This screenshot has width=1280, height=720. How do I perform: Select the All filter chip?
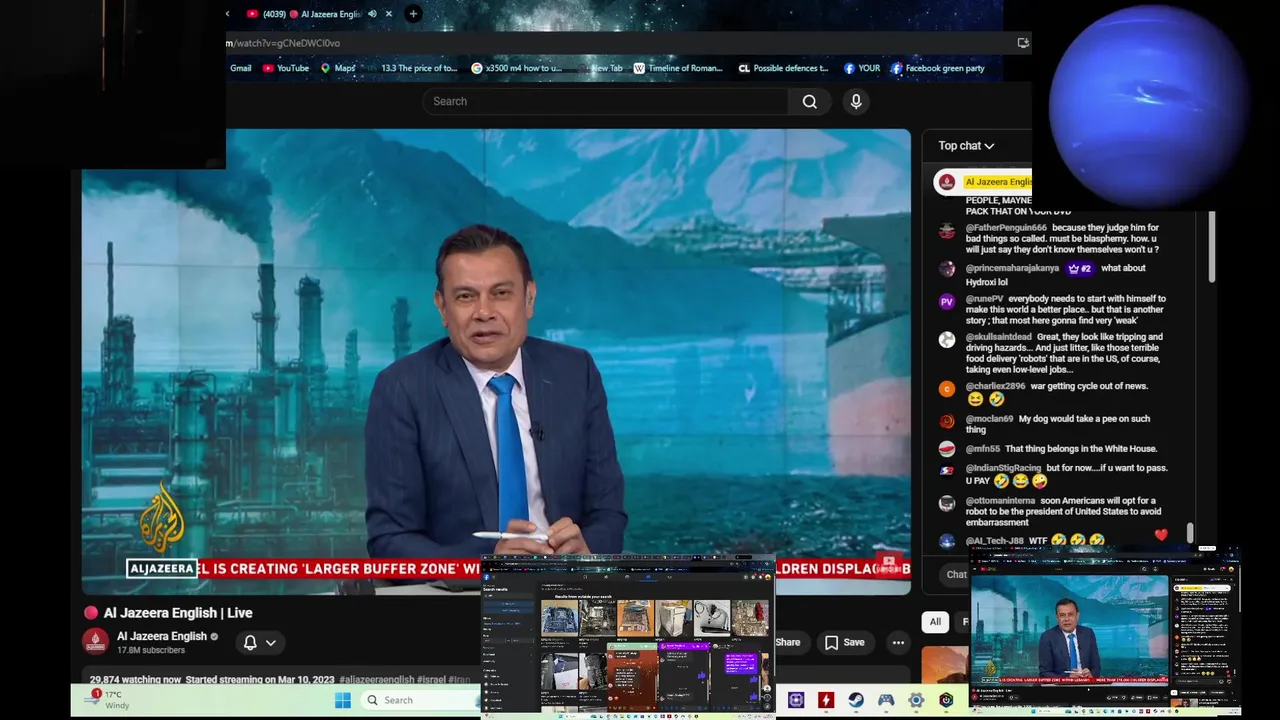coord(935,622)
